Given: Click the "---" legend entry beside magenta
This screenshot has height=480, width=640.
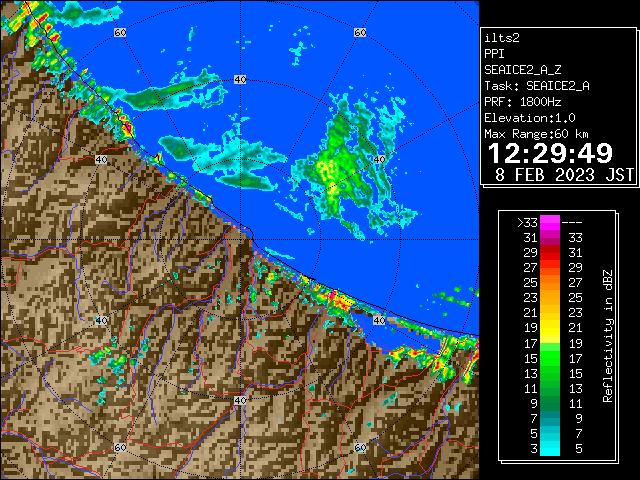Looking at the screenshot, I should (x=572, y=223).
